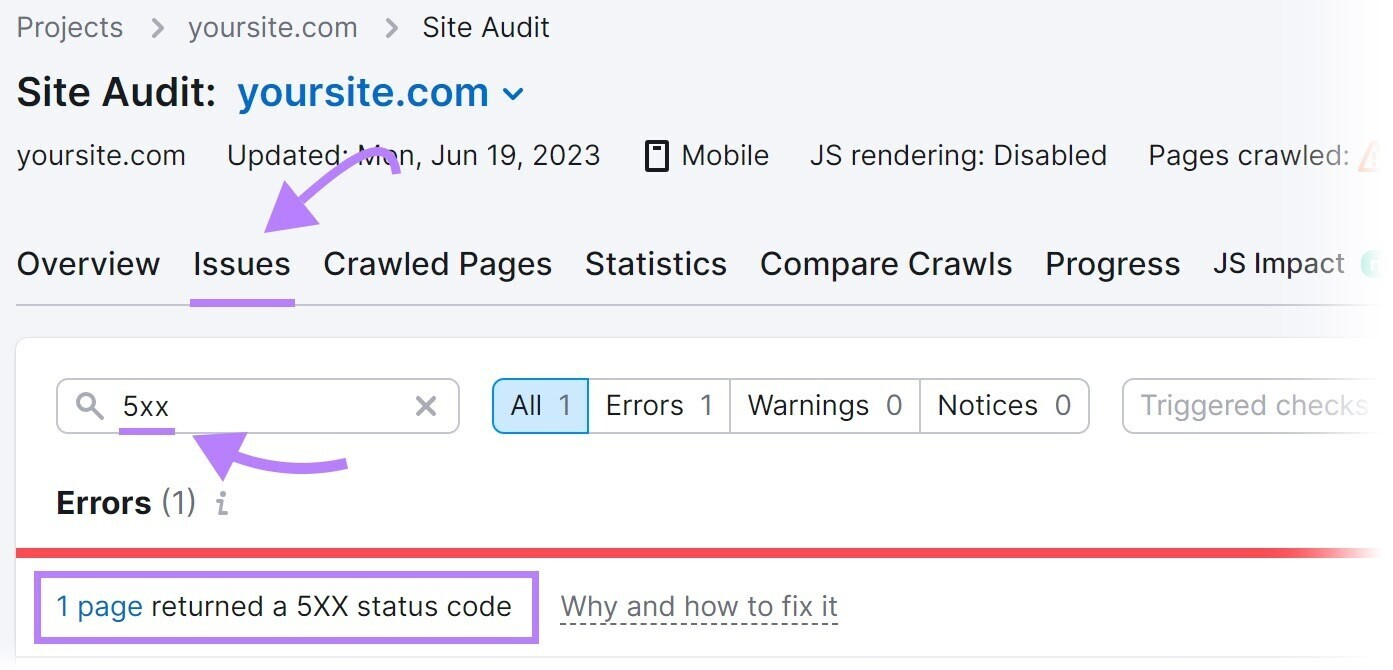Select the Errors filter
This screenshot has height=670, width=1393.
[x=658, y=405]
